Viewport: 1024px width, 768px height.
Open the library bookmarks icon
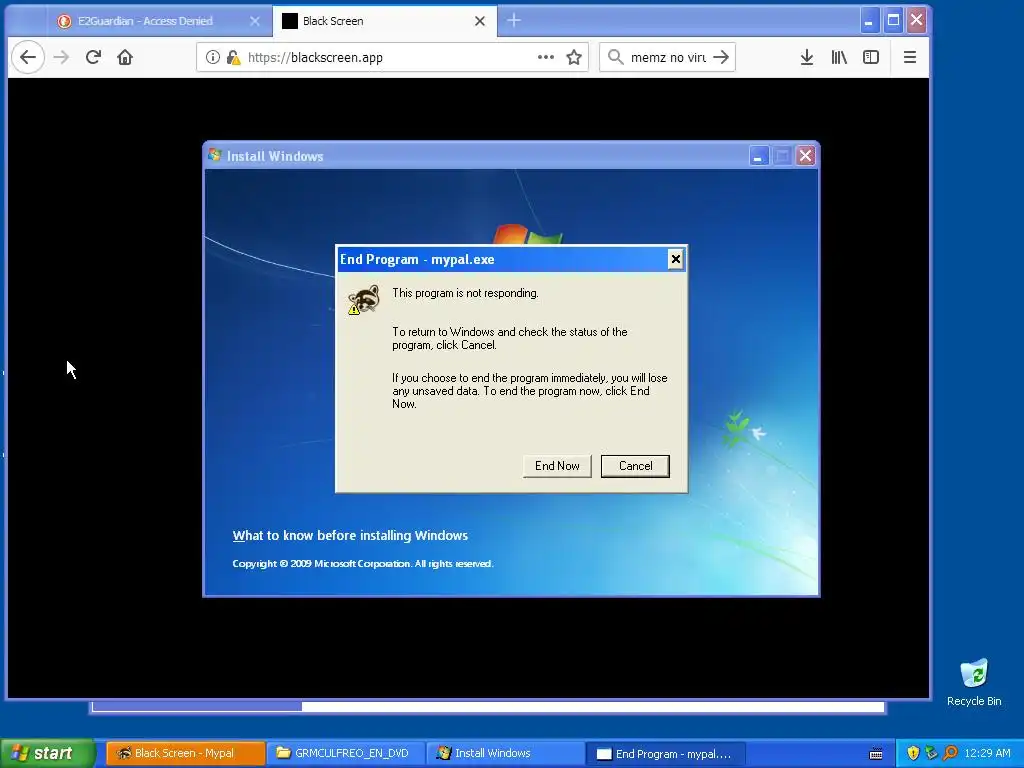(x=839, y=57)
